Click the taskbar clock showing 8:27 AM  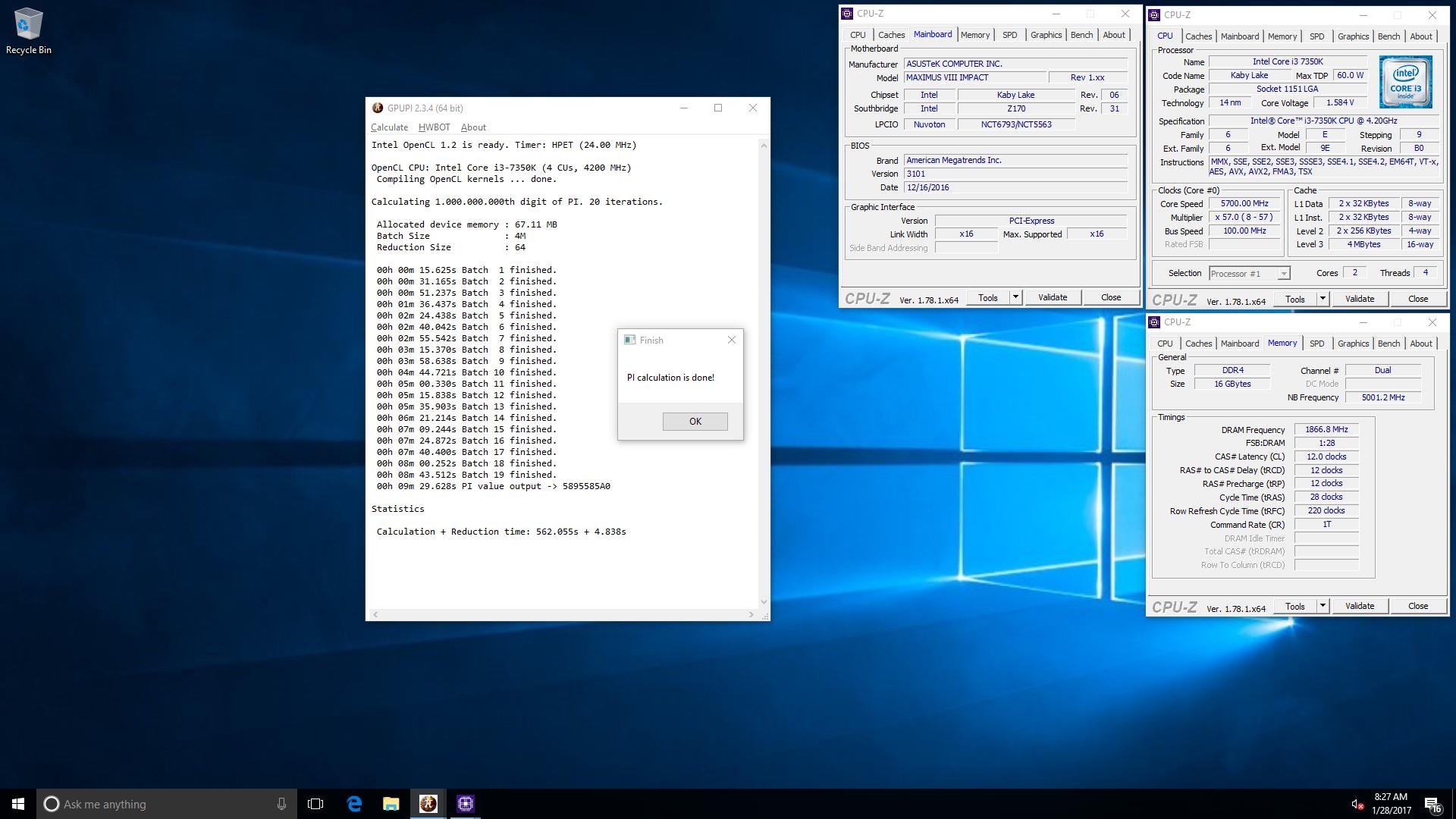point(1391,804)
